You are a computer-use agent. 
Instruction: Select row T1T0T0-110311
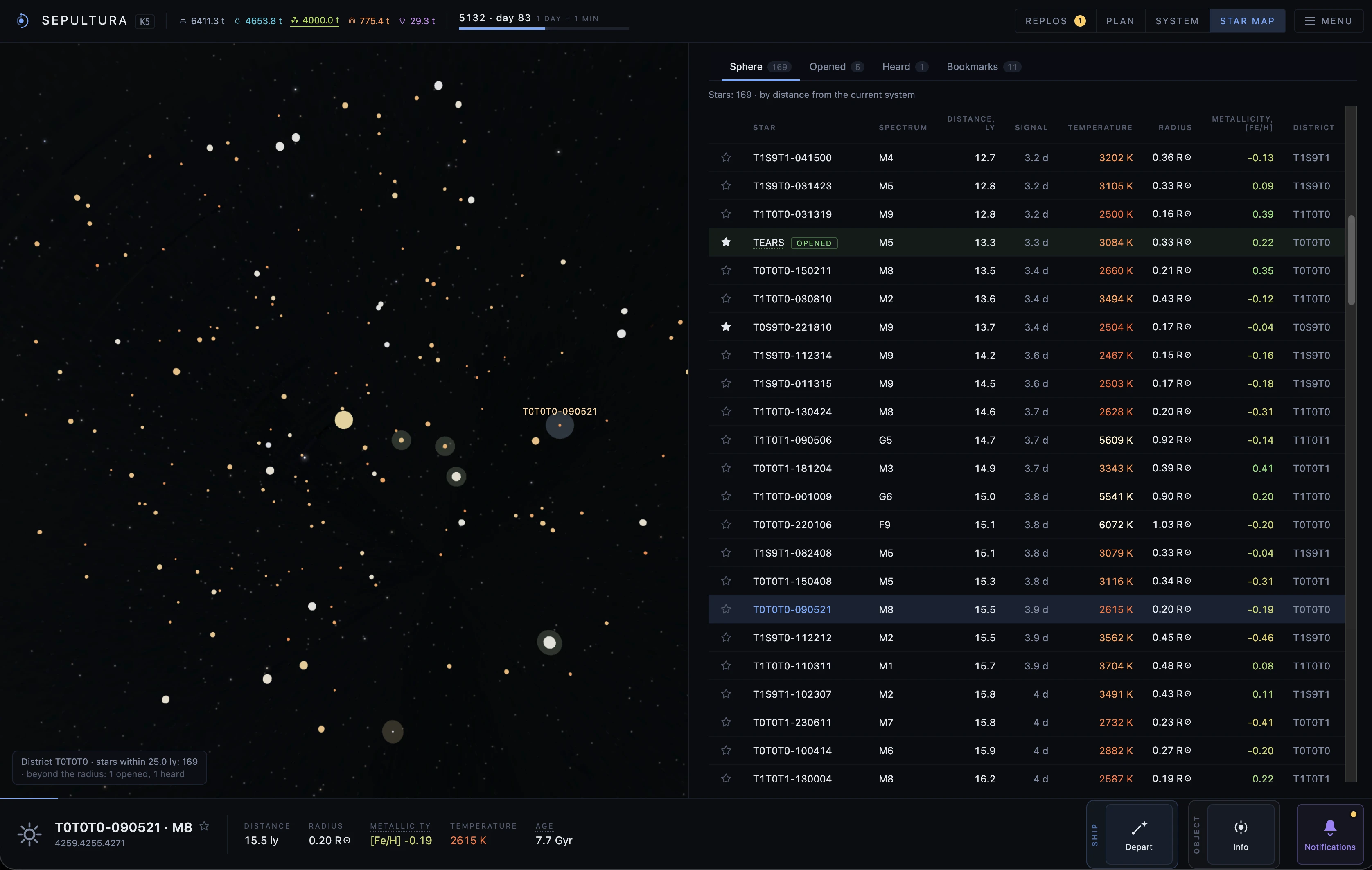tap(1026, 665)
